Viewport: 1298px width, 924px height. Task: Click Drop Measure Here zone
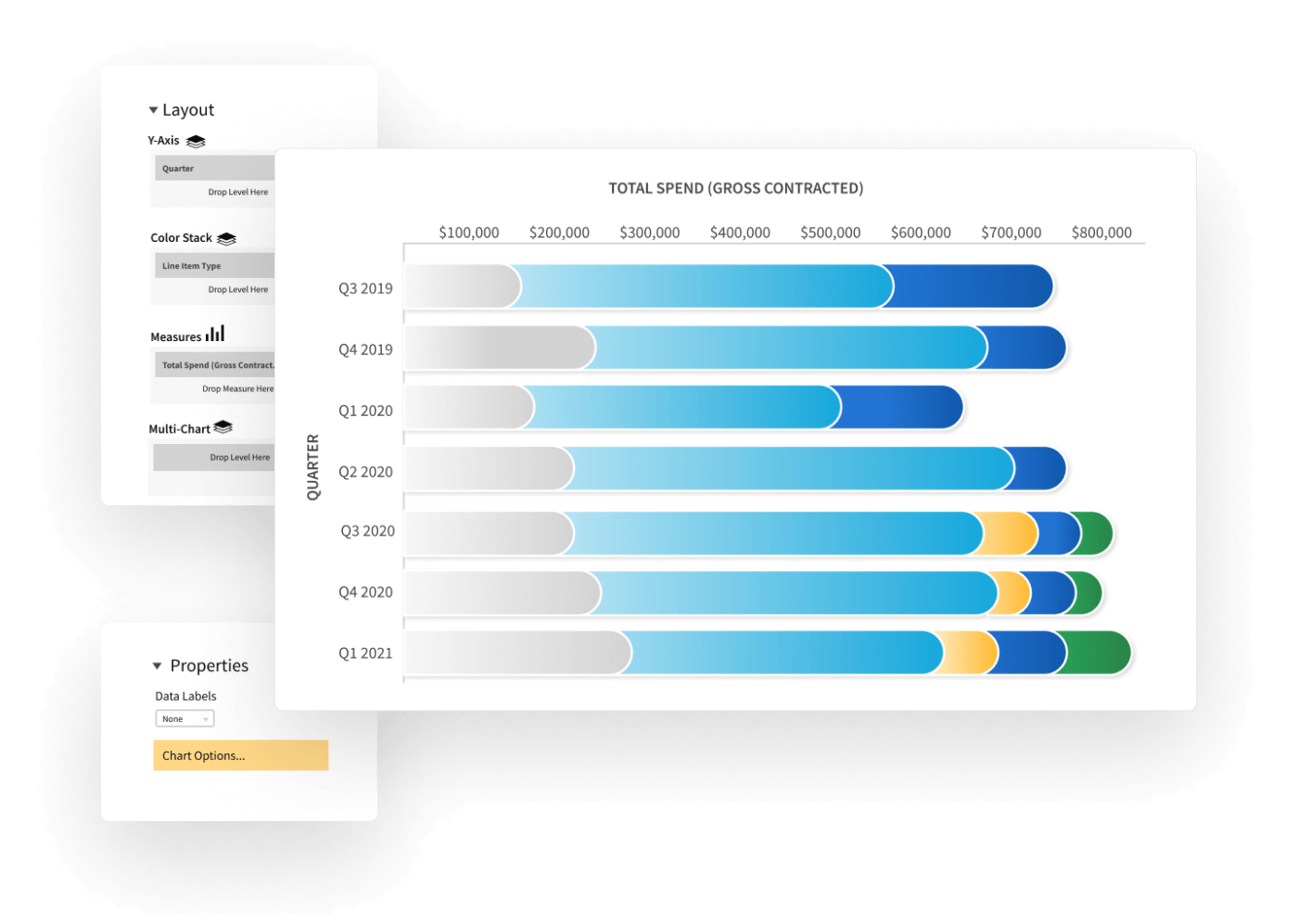238,388
